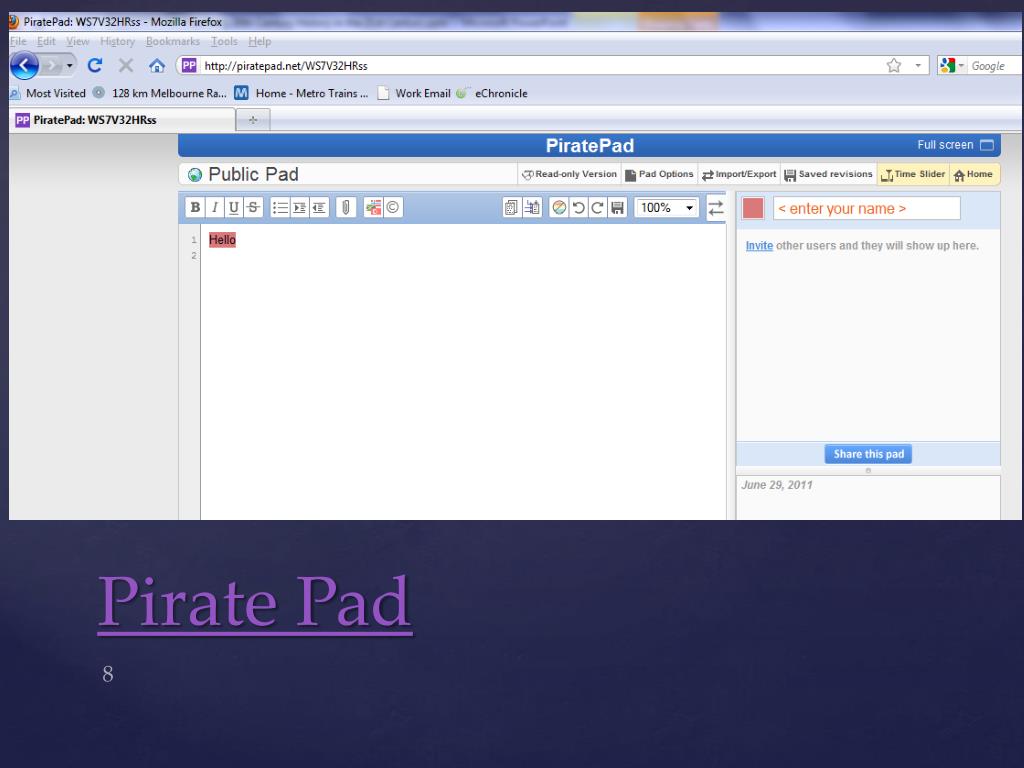Select the 'PiratePad: WS7V32HRss' browser tab
Image resolution: width=1024 pixels, height=768 pixels.
[122, 120]
